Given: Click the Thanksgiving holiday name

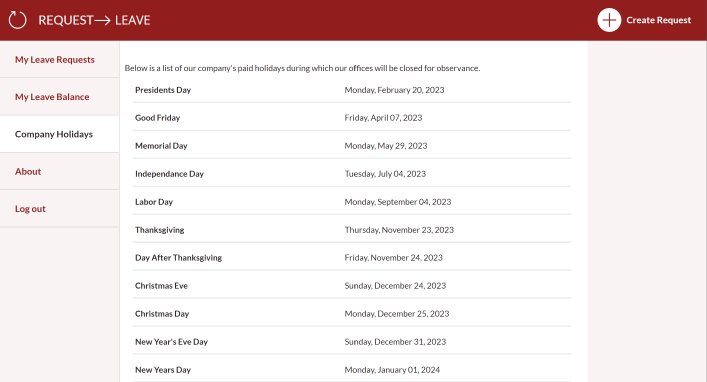Looking at the screenshot, I should click(x=160, y=230).
